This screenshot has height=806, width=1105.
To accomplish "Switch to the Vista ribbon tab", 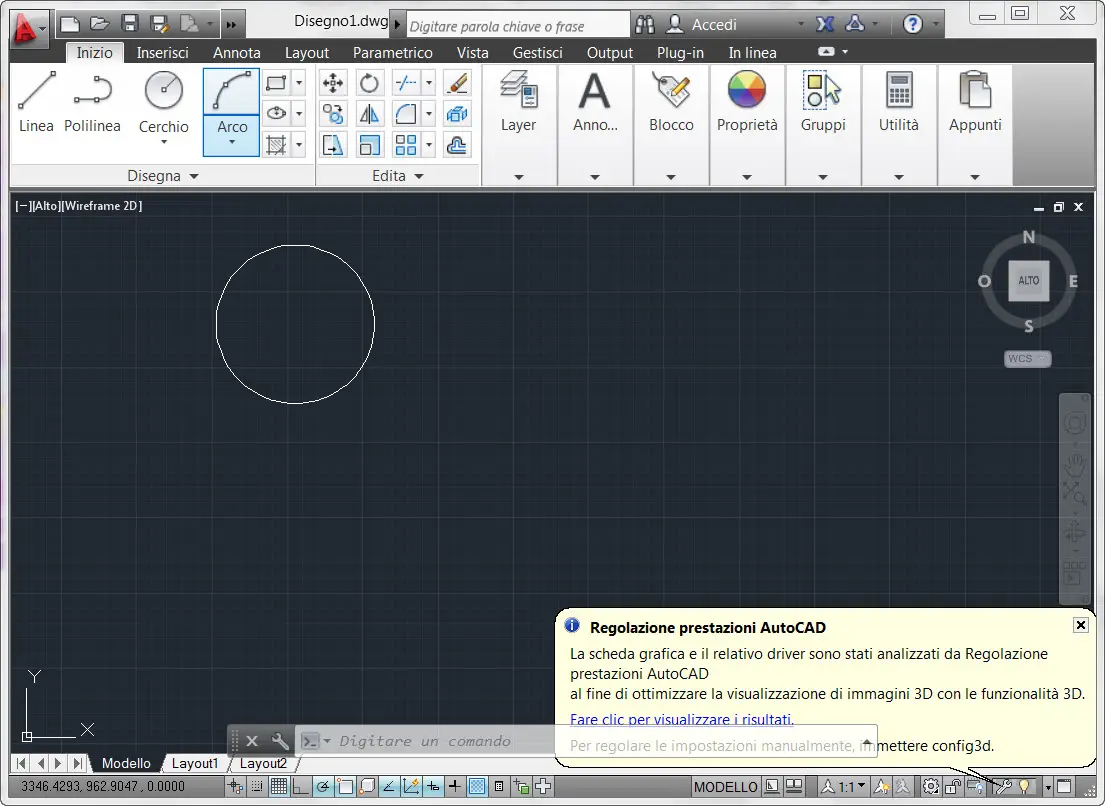I will point(472,53).
